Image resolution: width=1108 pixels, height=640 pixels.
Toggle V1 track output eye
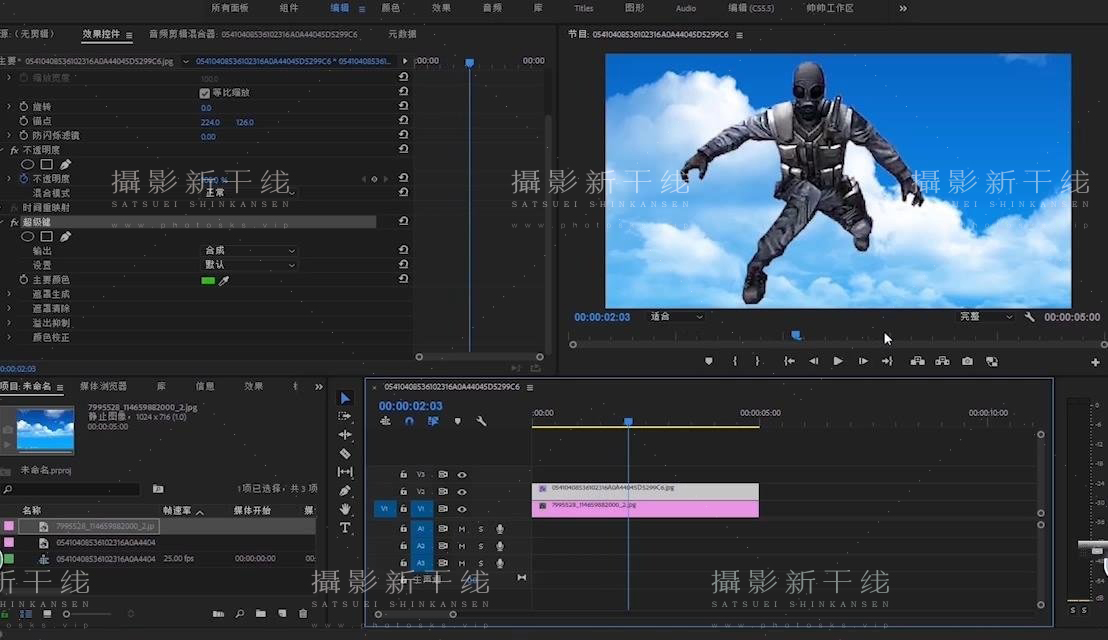461,509
